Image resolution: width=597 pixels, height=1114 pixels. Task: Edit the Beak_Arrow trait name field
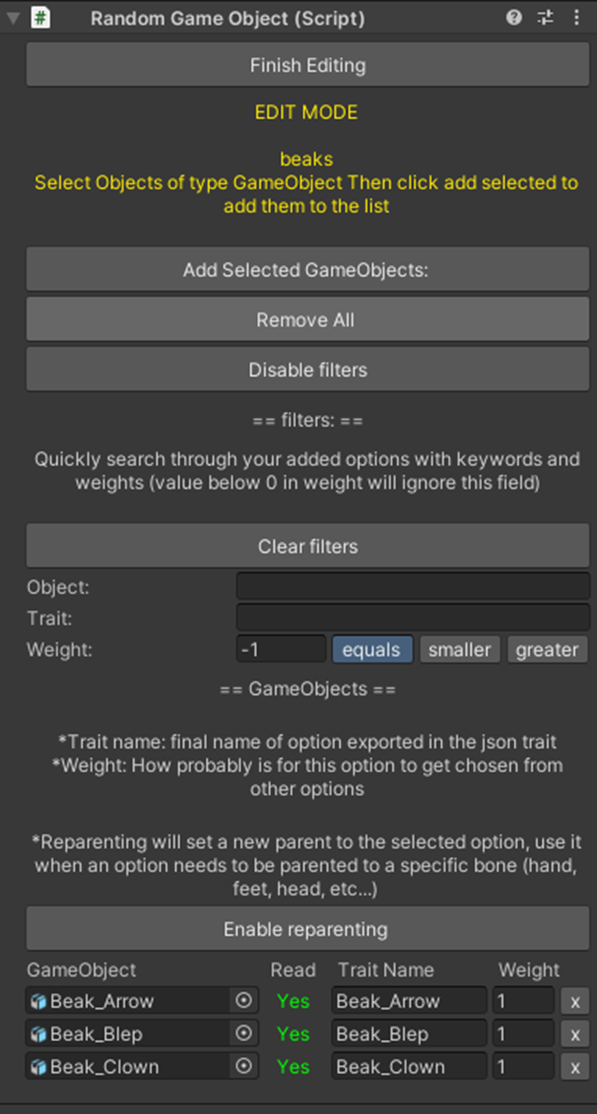click(409, 1001)
